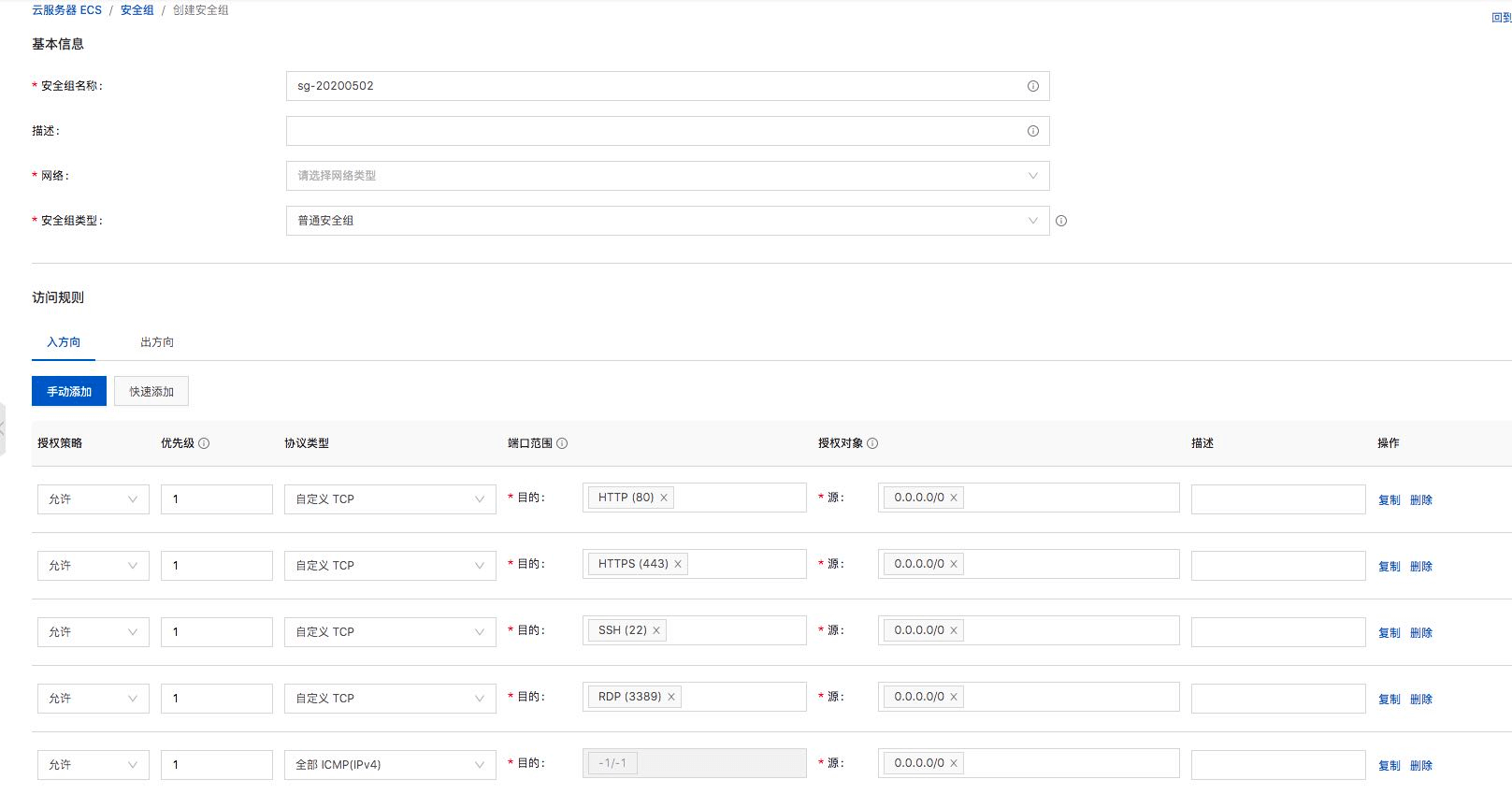Expand the collapsed side panel handle at left edge
Viewport: 1512px width, 794px height.
[3, 428]
